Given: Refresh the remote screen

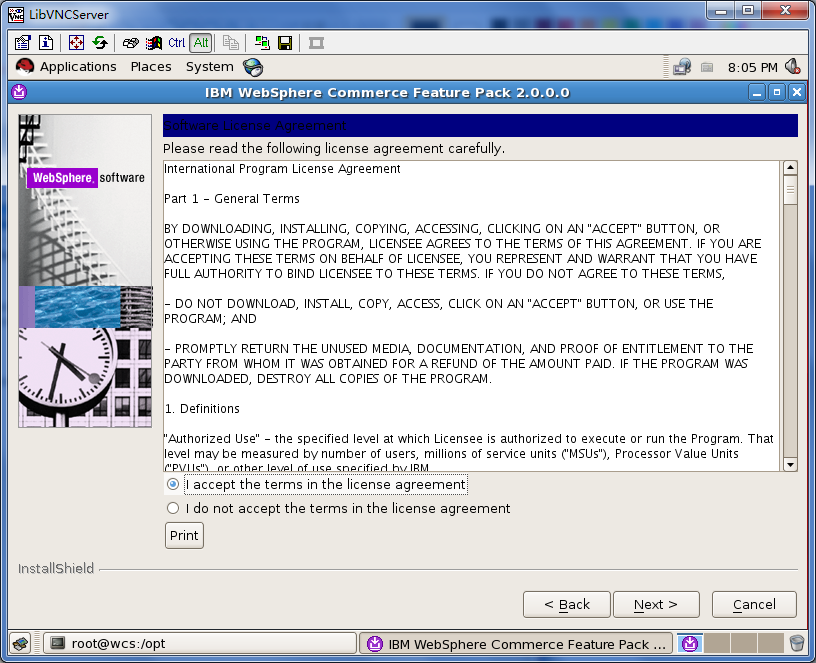Looking at the screenshot, I should click(99, 42).
